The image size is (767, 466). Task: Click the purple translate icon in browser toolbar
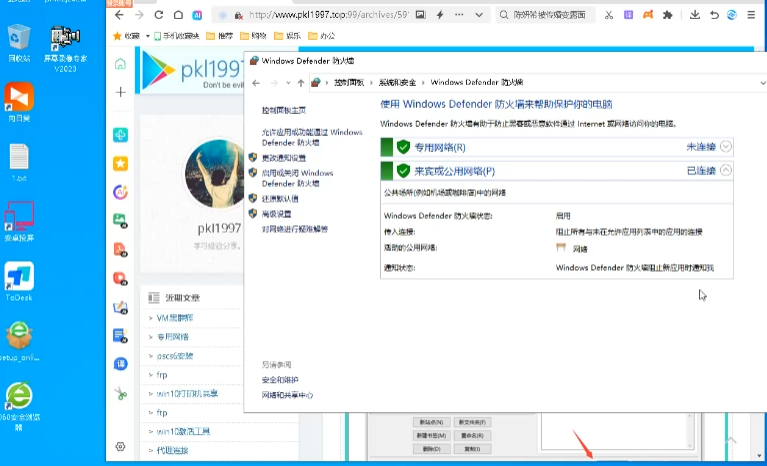click(x=629, y=15)
